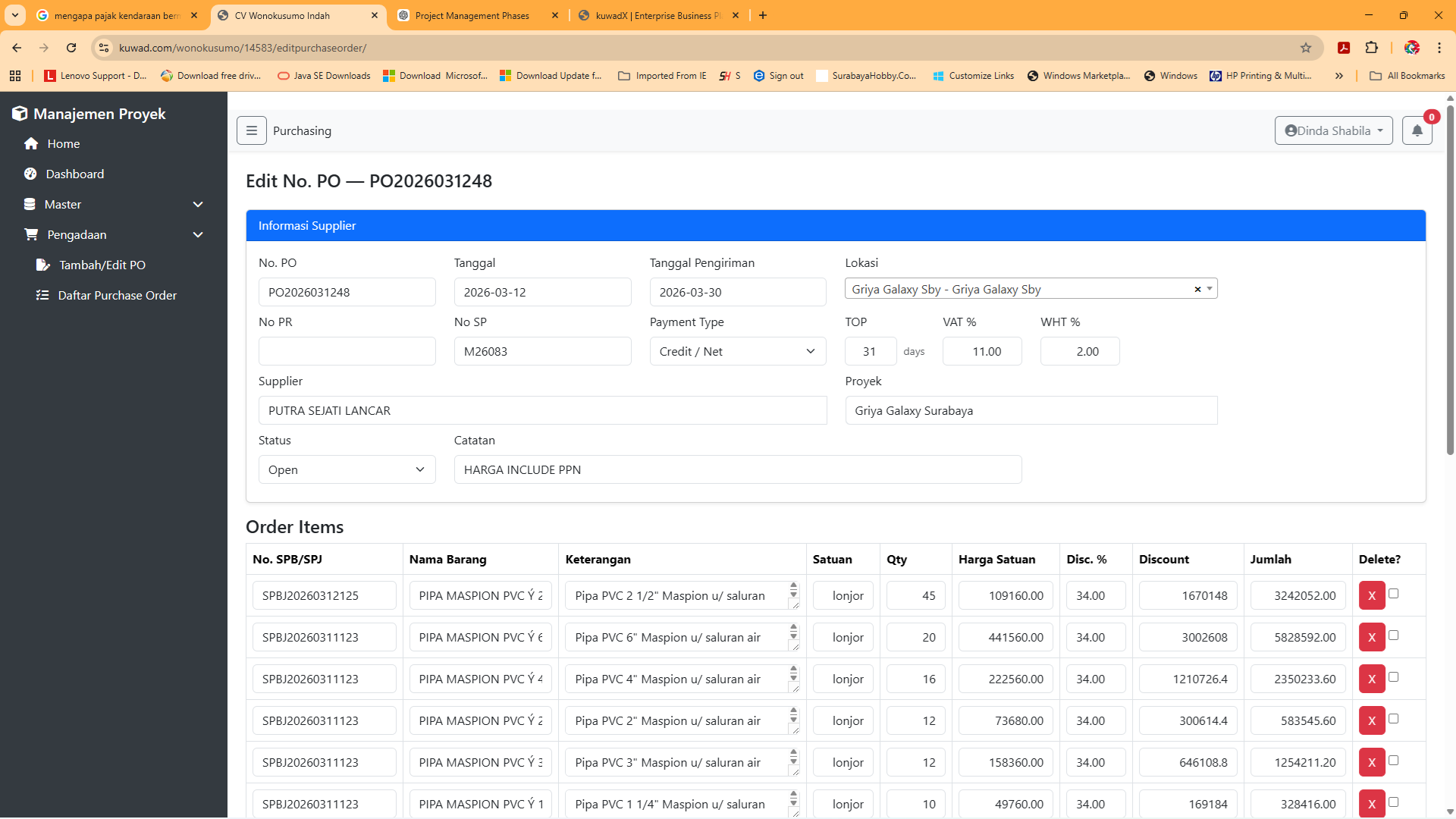Open the Status Open dropdown
1456x819 pixels.
pos(347,469)
